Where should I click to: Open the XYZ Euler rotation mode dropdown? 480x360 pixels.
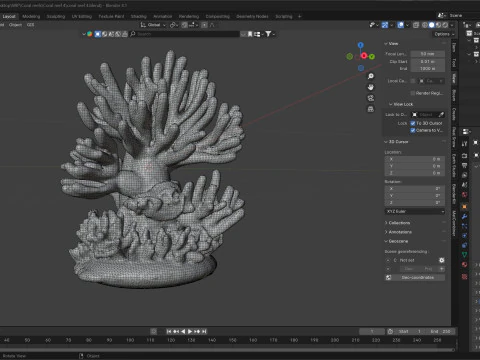(x=415, y=211)
